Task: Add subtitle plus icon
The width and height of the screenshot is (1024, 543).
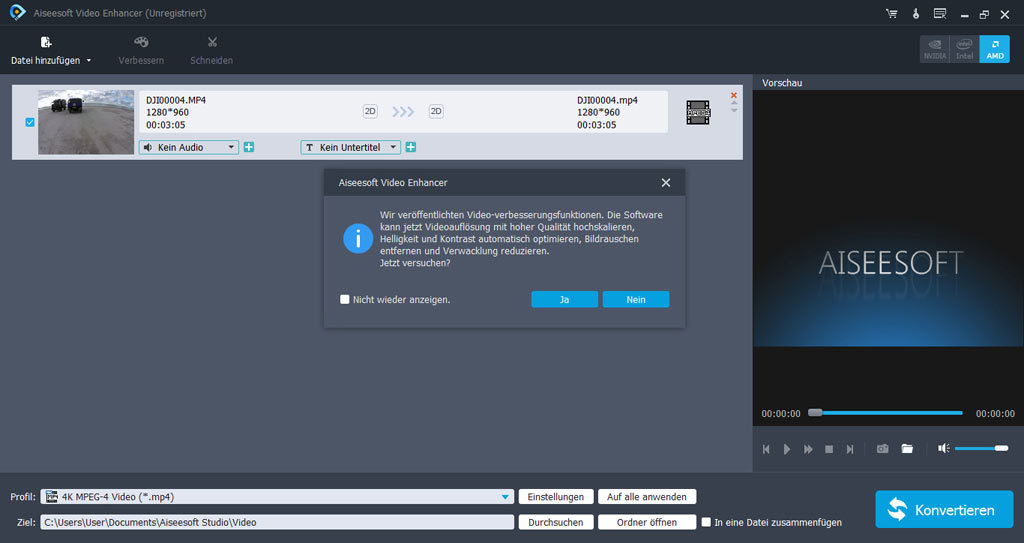Action: click(x=411, y=147)
